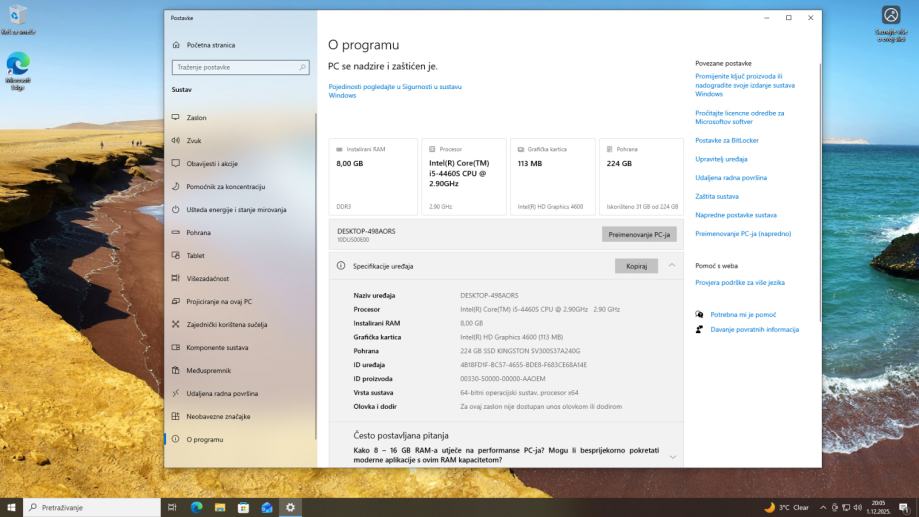This screenshot has height=517, width=919.
Task: Click the 224 GB SSD KINGSTON value
Action: click(x=520, y=351)
